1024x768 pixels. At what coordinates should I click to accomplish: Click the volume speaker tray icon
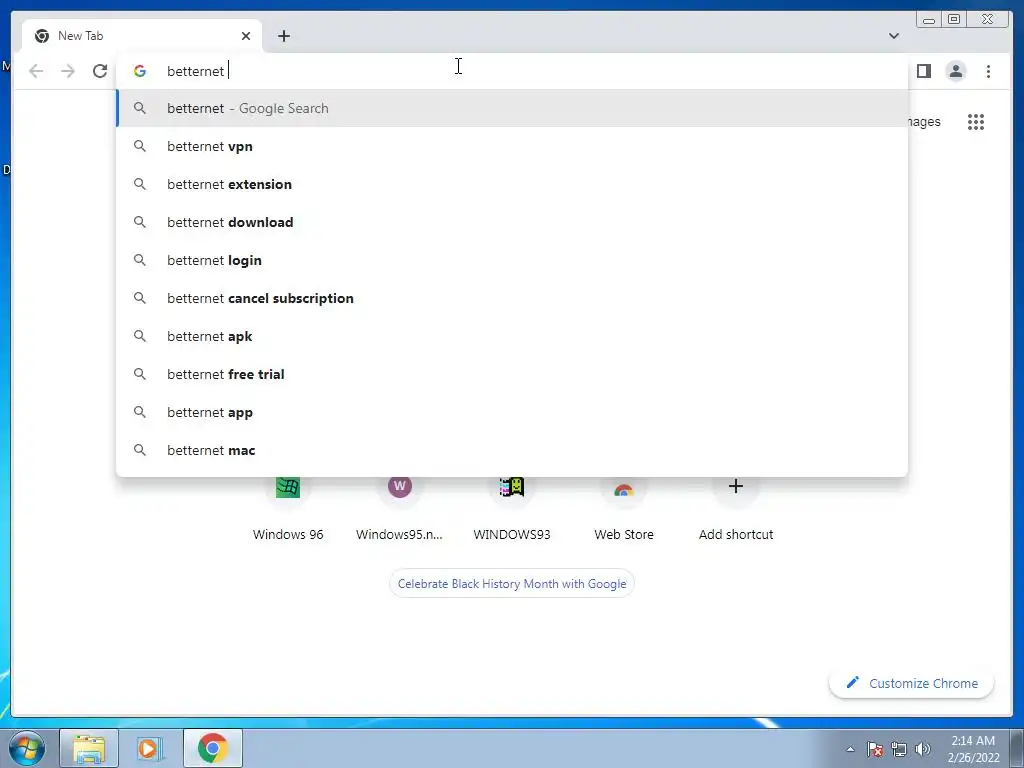923,749
